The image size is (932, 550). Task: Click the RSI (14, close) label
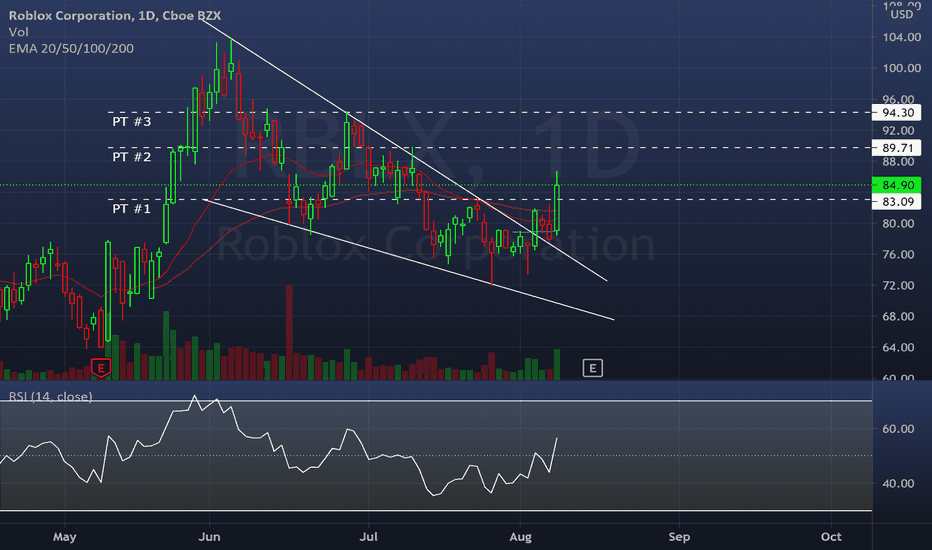51,396
